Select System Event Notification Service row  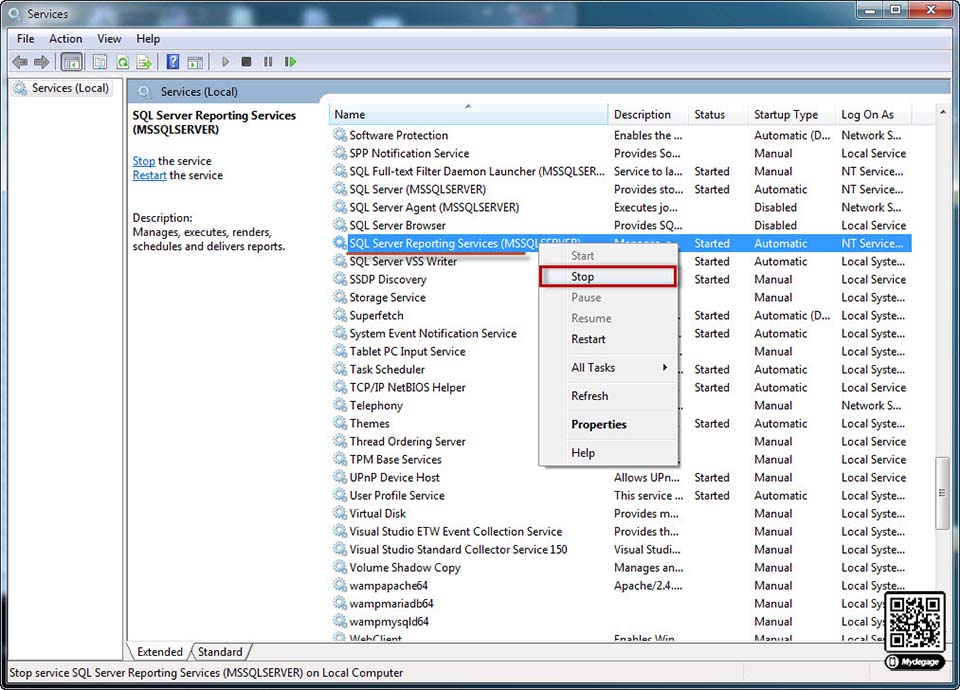pyautogui.click(x=620, y=333)
